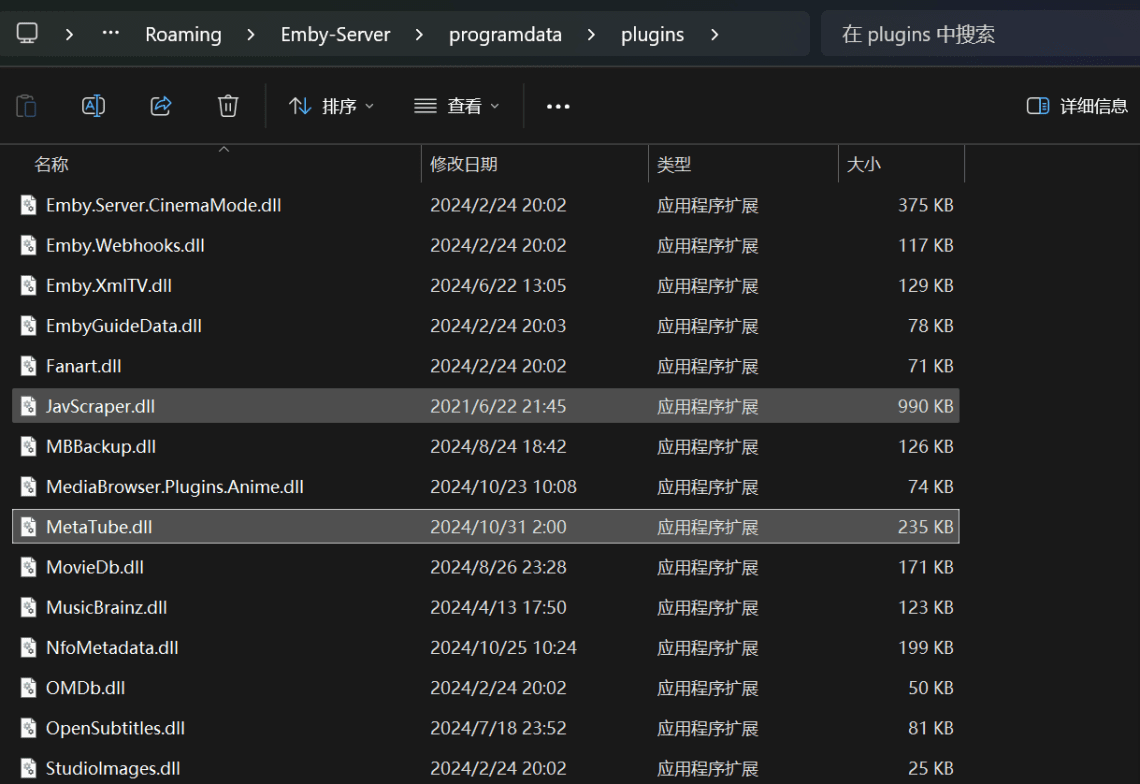Navigate to Emby-Server breadcrumb folder
The height and width of the screenshot is (784, 1140).
335,35
